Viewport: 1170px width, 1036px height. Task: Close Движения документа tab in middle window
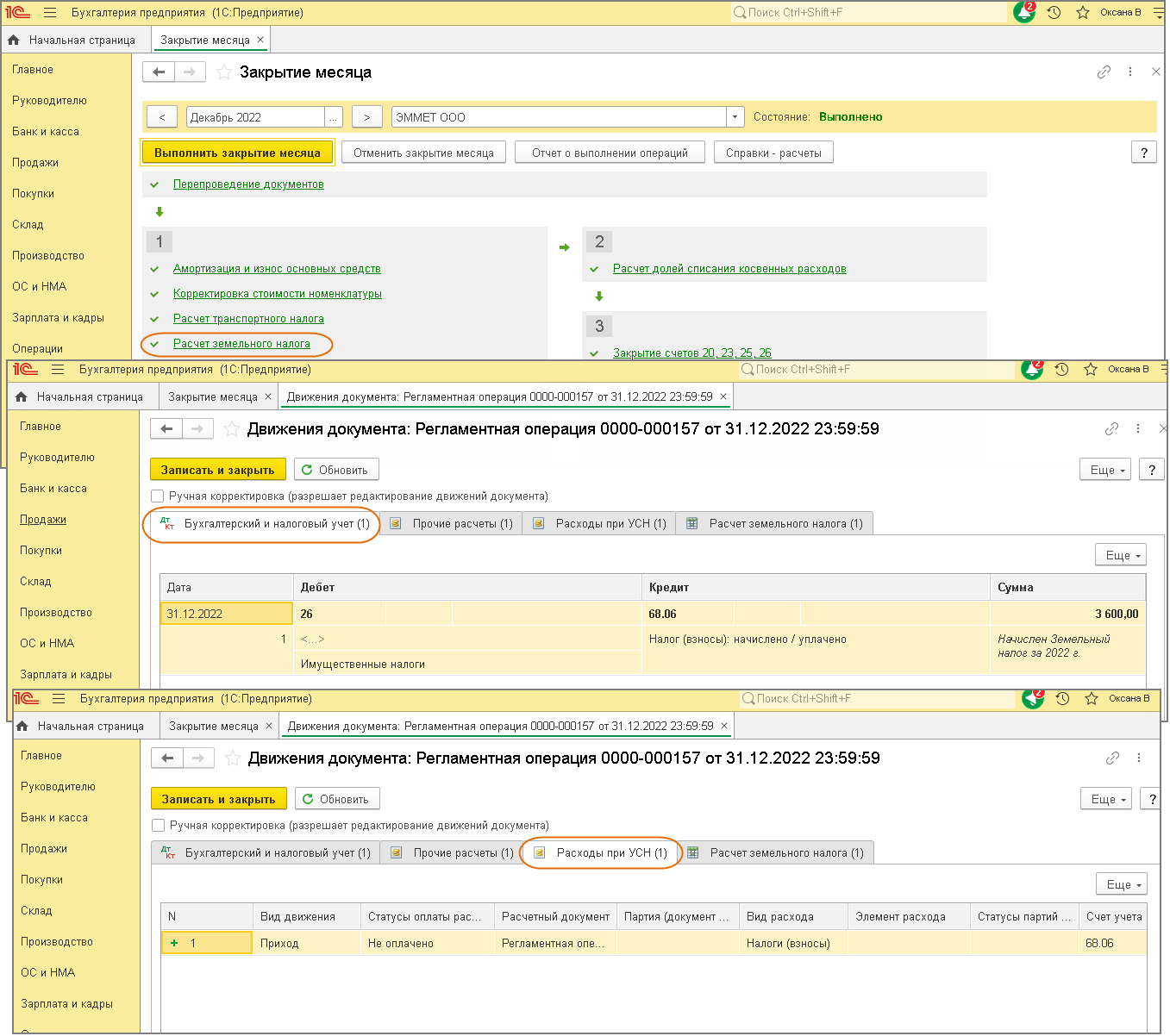pyautogui.click(x=723, y=396)
